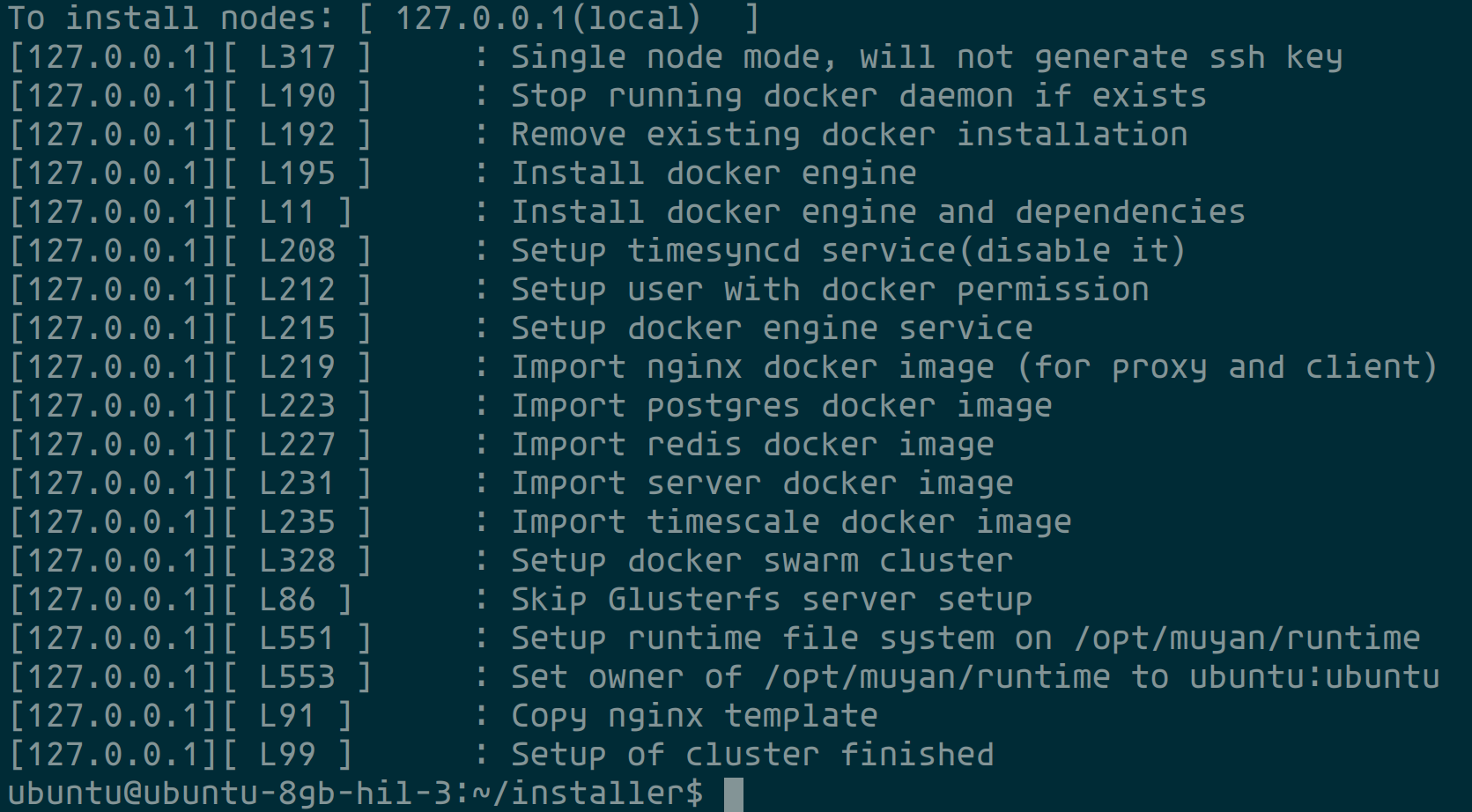Click the "Import postgres docker image" line
The width and height of the screenshot is (1472, 812).
[781, 406]
